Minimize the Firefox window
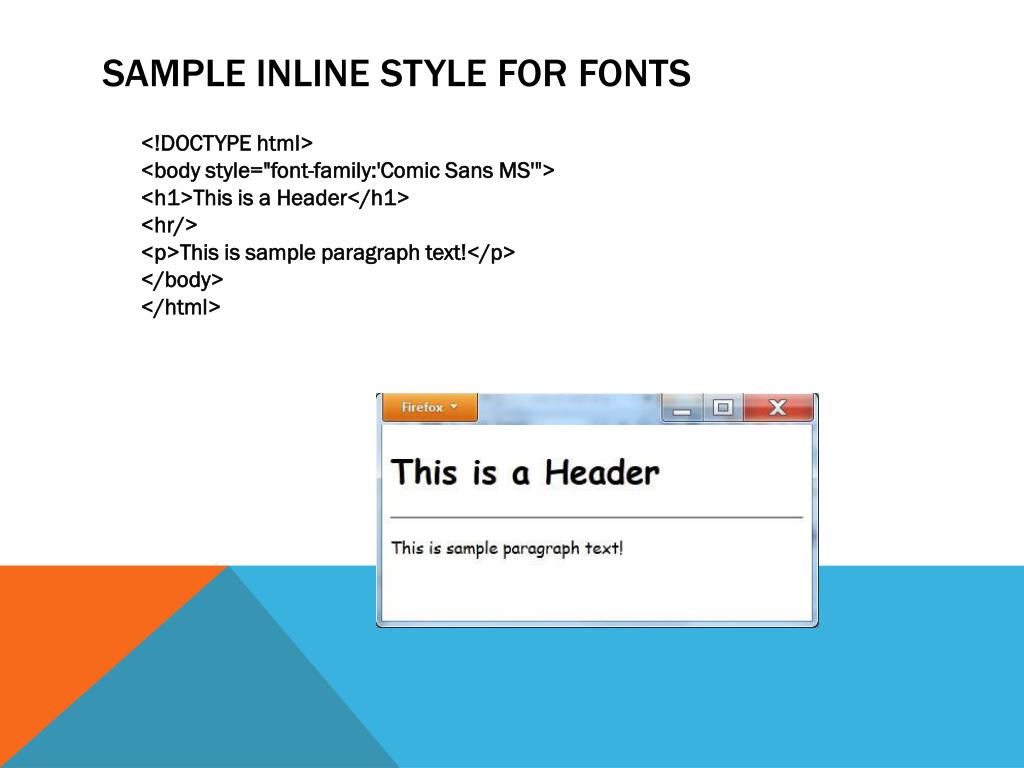The width and height of the screenshot is (1024, 768). coord(682,408)
